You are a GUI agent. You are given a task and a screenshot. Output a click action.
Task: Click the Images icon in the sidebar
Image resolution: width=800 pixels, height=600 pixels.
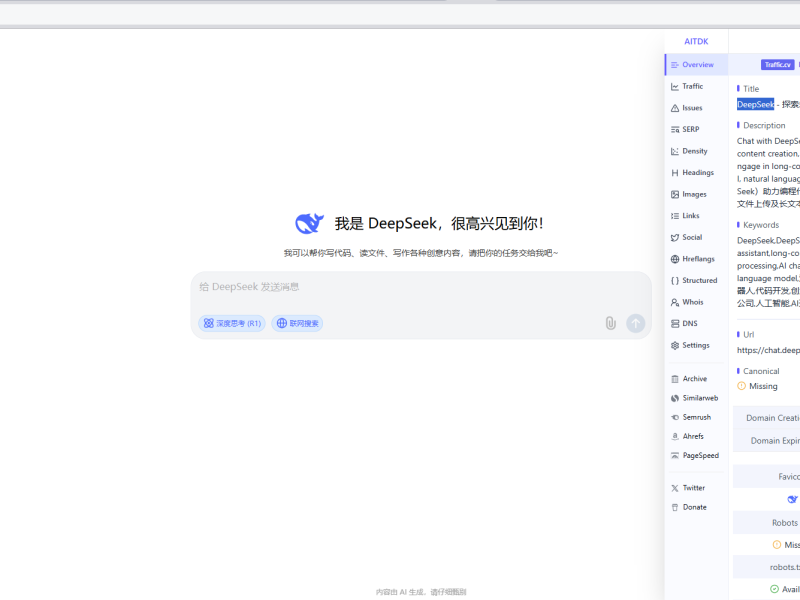[675, 194]
